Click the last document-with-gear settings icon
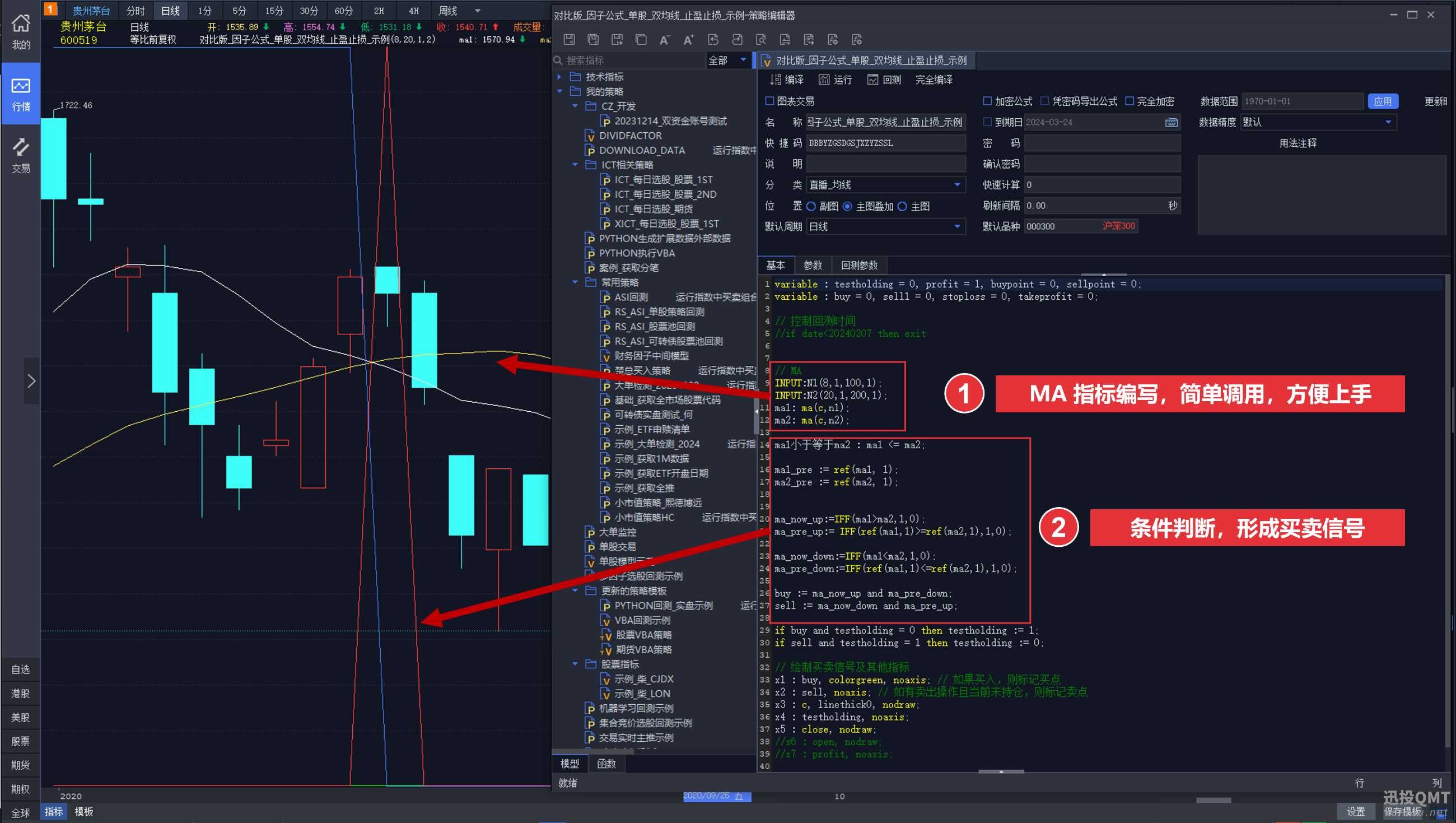This screenshot has height=823, width=1456. click(x=856, y=39)
